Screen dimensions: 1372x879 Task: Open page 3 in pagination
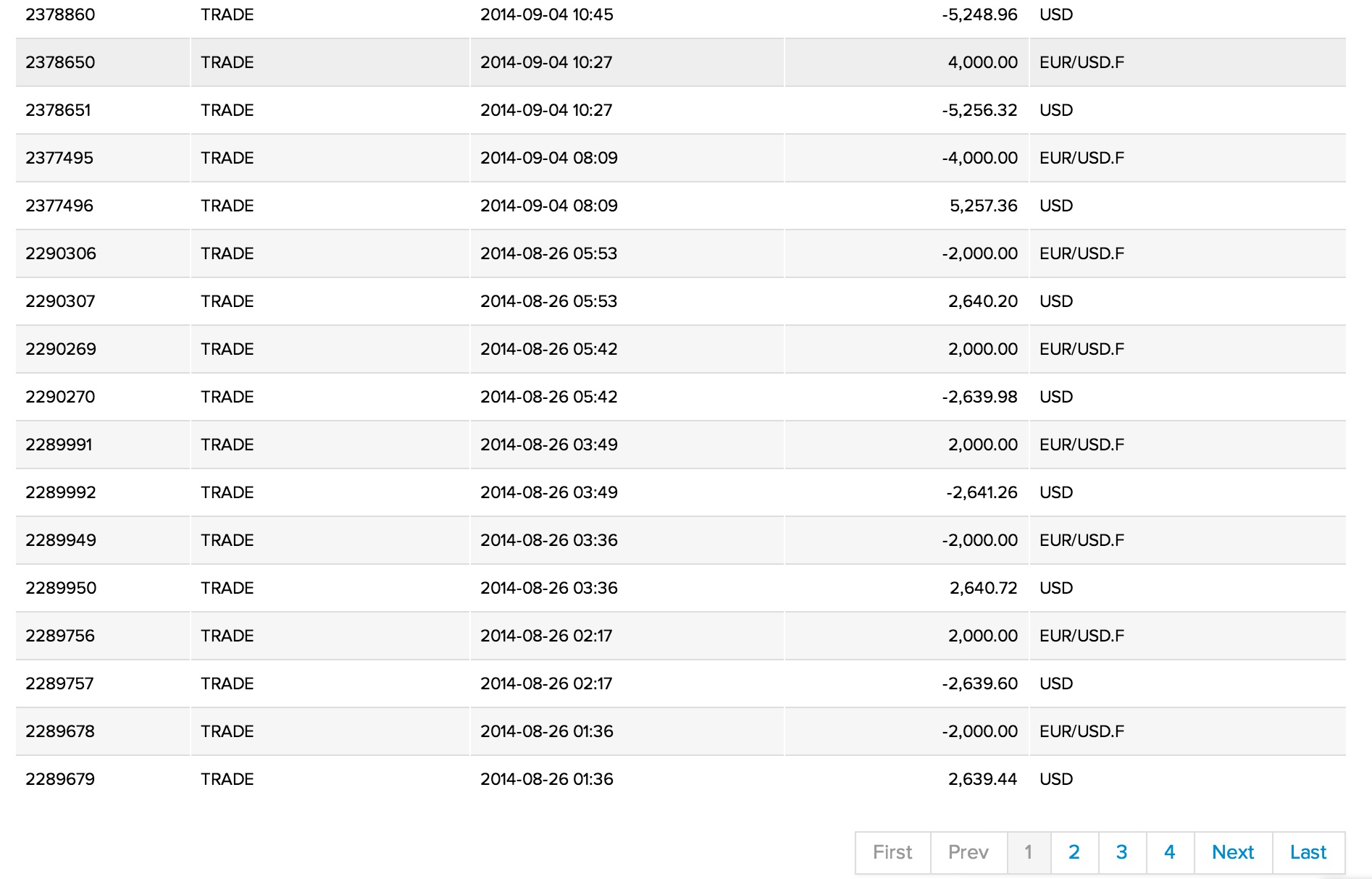1121,852
